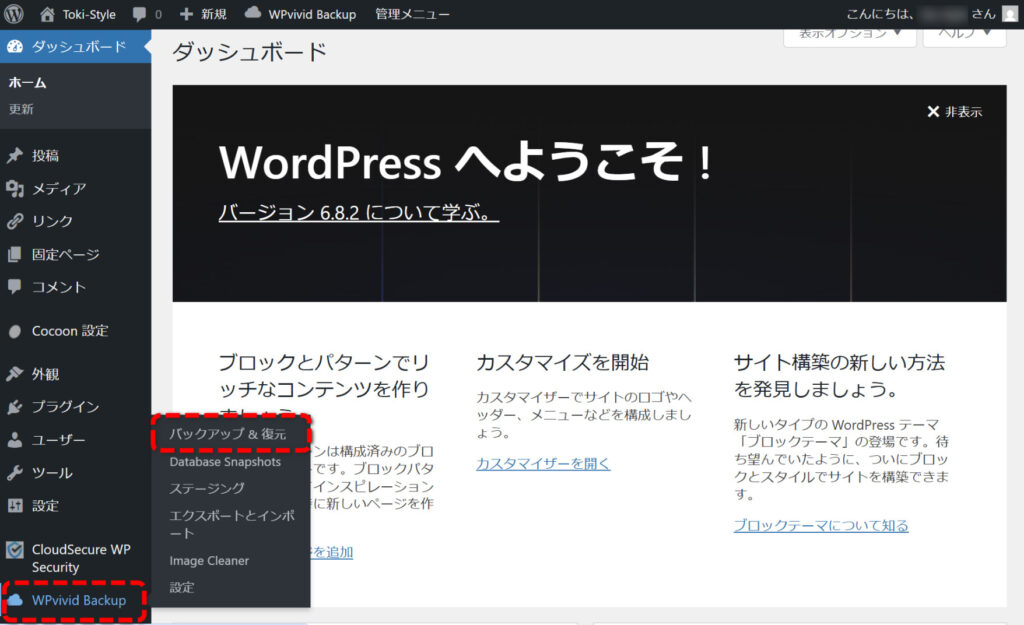Viewport: 1024px width, 625px height.
Task: Open Image Cleaner submenu item
Action: point(209,561)
